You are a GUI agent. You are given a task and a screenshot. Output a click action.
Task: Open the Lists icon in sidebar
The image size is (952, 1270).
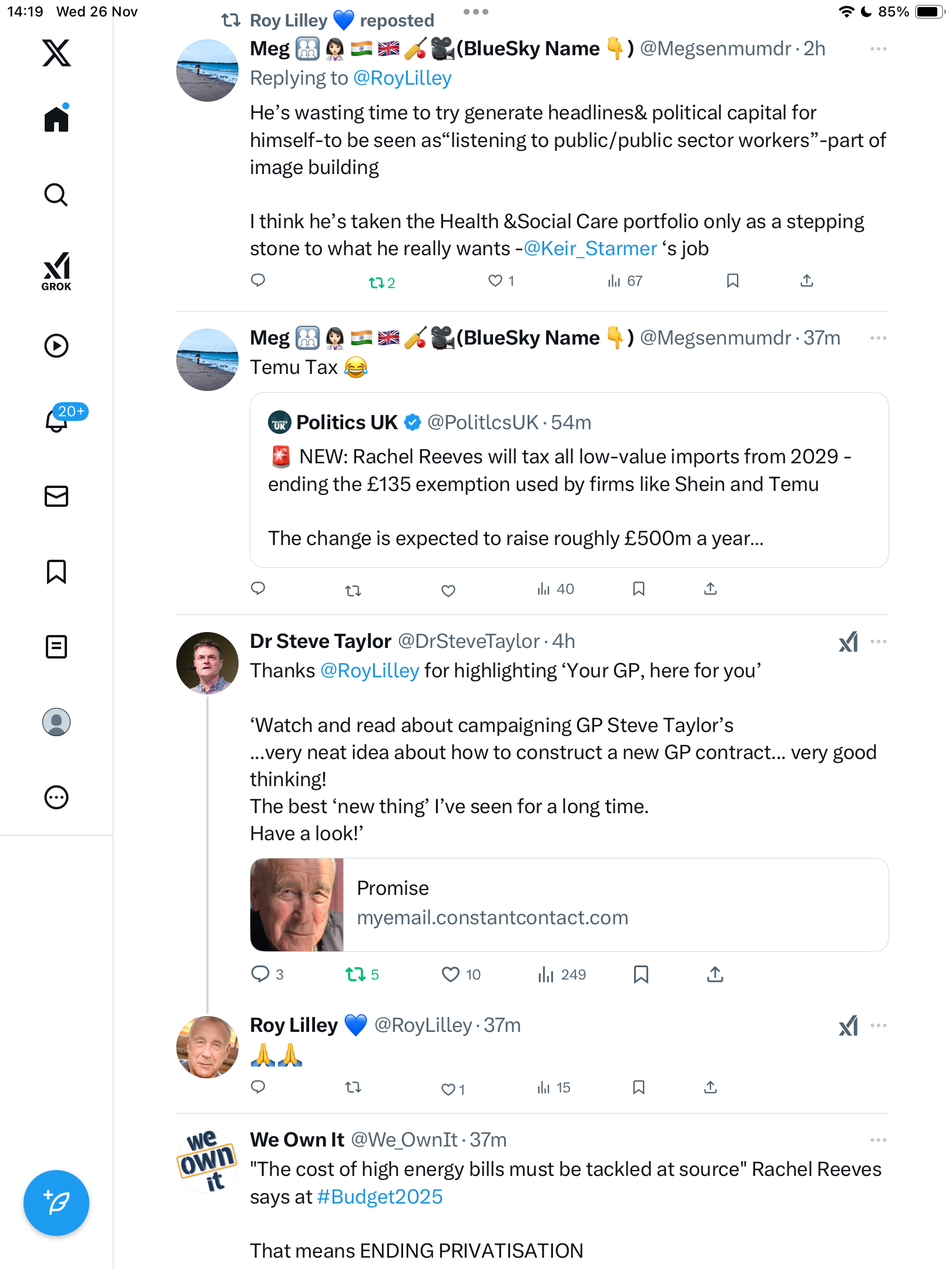click(x=56, y=647)
